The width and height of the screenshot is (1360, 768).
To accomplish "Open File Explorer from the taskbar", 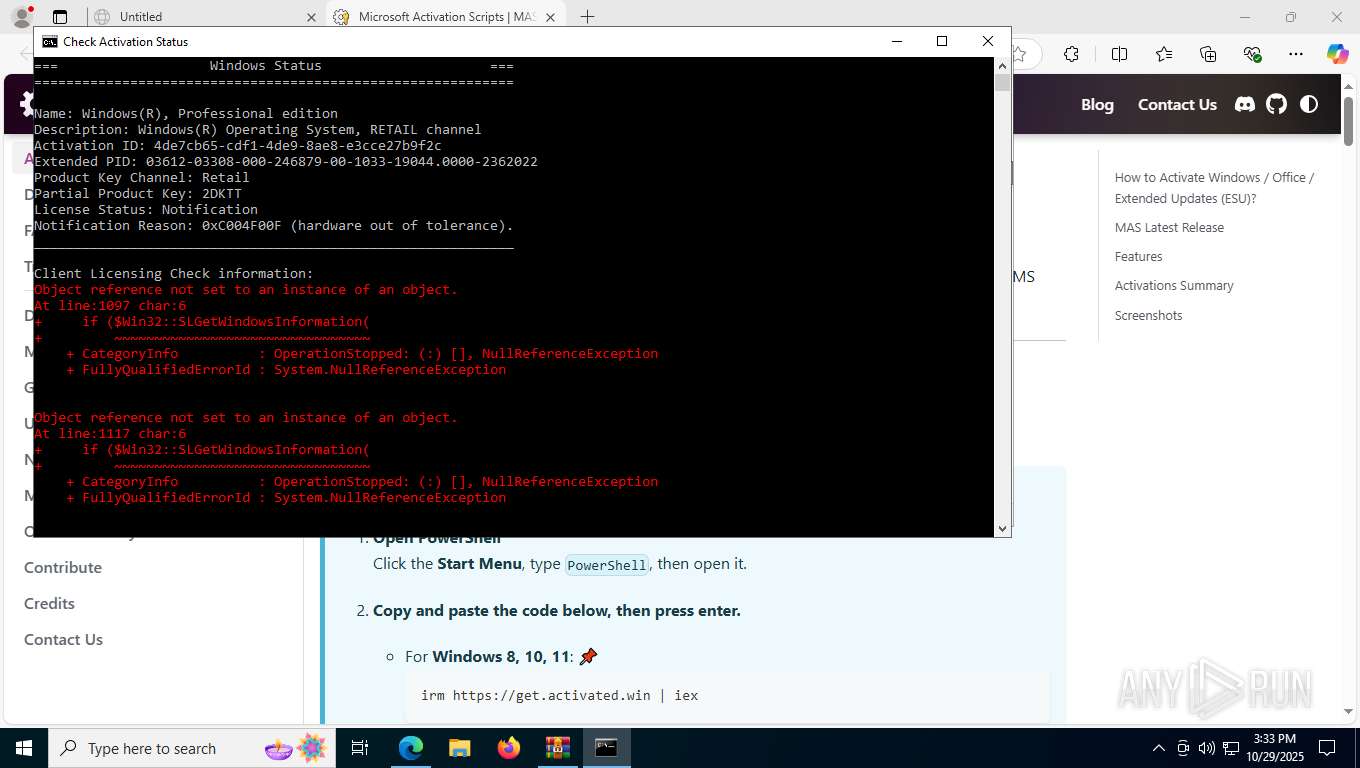I will point(459,748).
